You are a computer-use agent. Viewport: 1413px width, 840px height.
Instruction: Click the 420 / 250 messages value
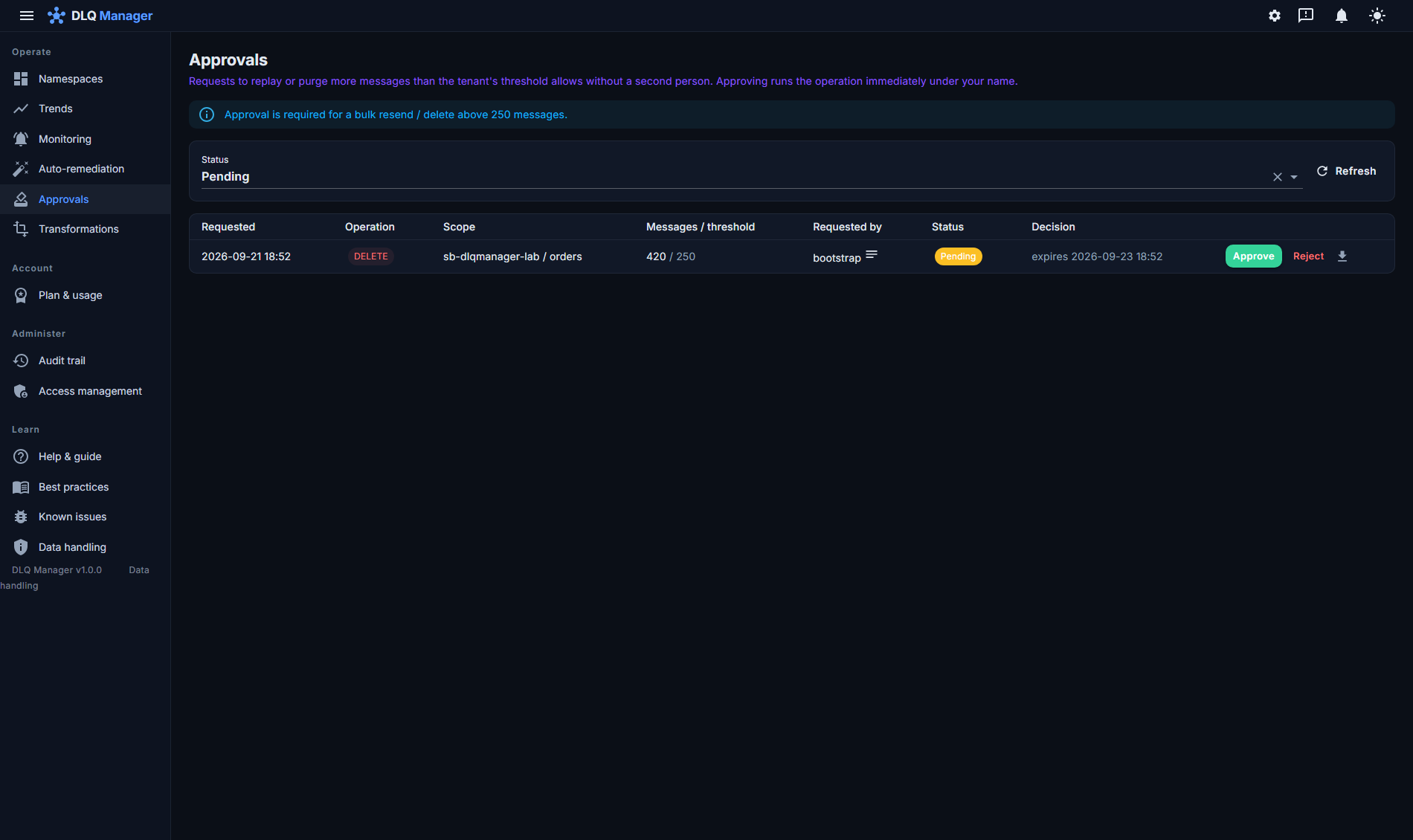671,256
